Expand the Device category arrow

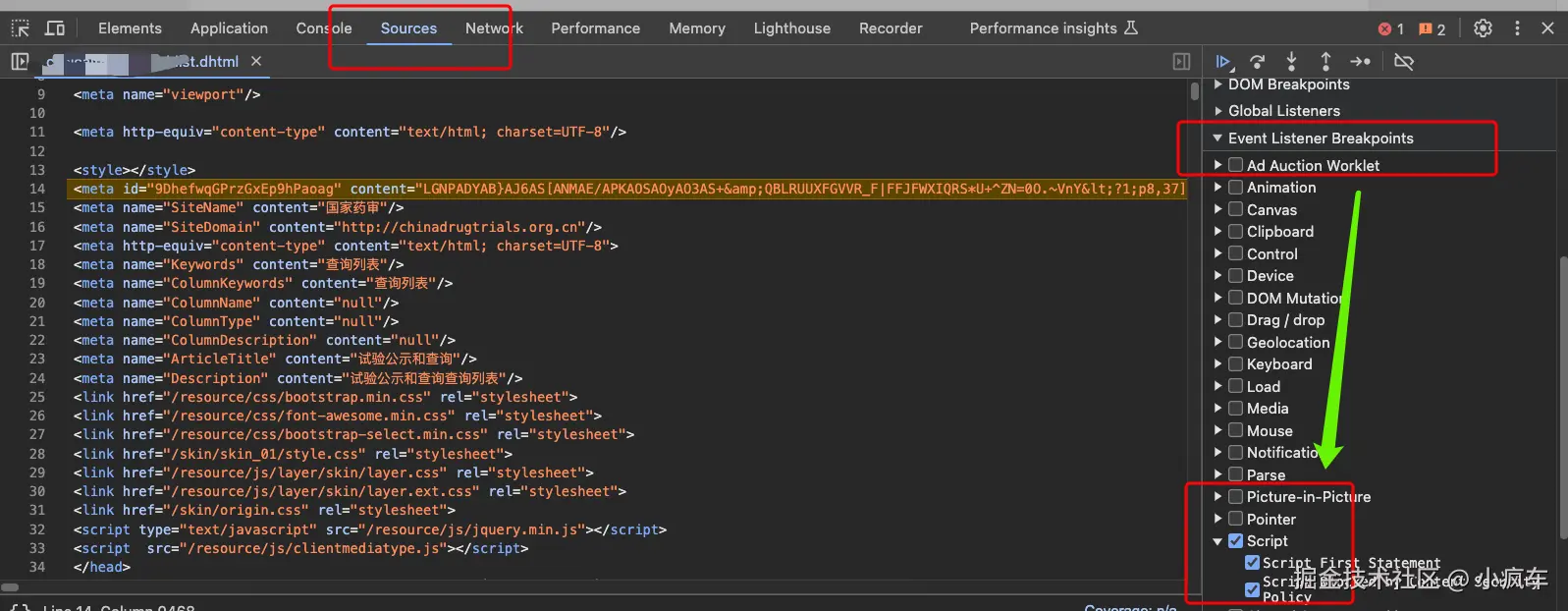point(1218,275)
